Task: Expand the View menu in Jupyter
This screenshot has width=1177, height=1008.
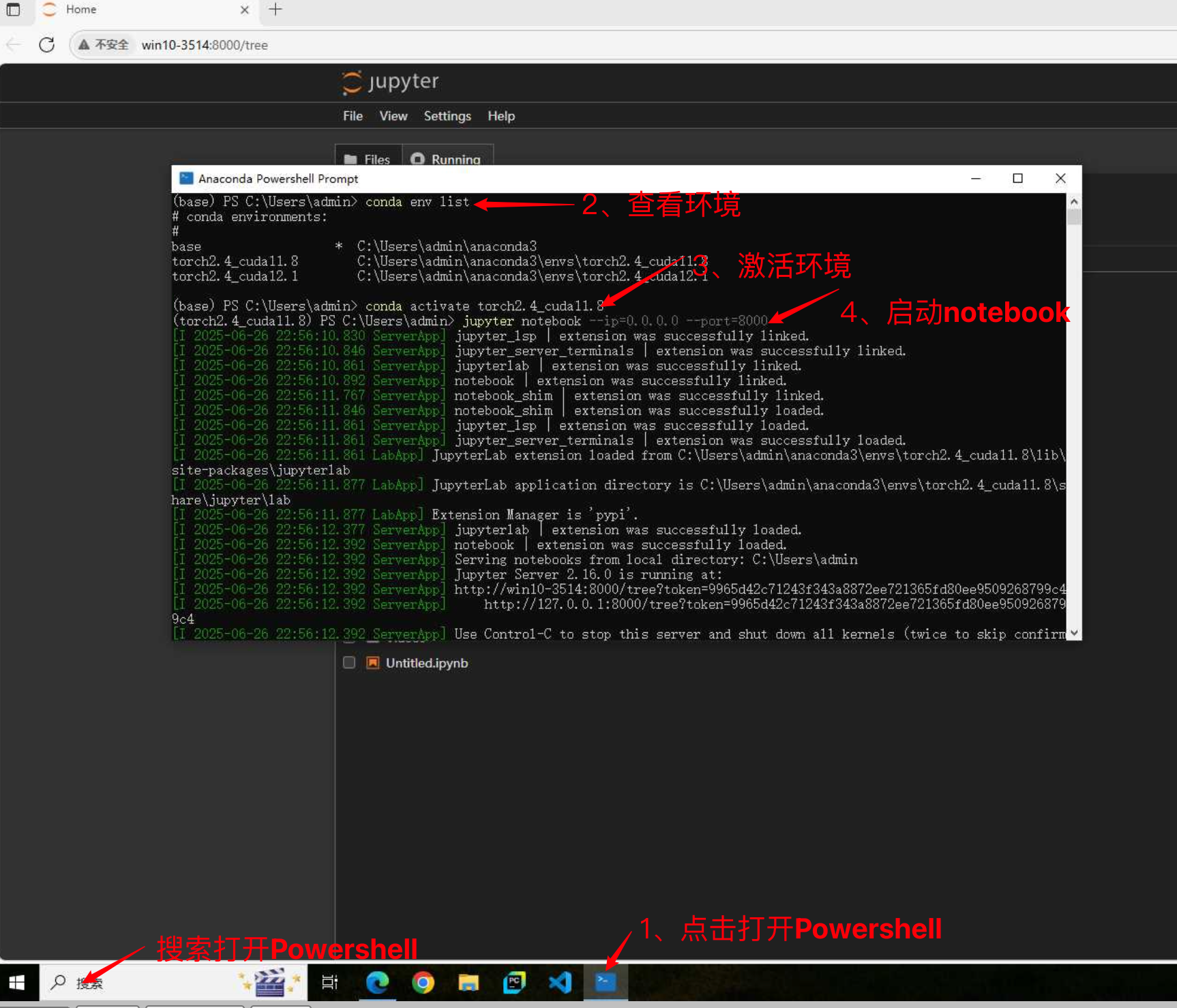Action: point(393,116)
